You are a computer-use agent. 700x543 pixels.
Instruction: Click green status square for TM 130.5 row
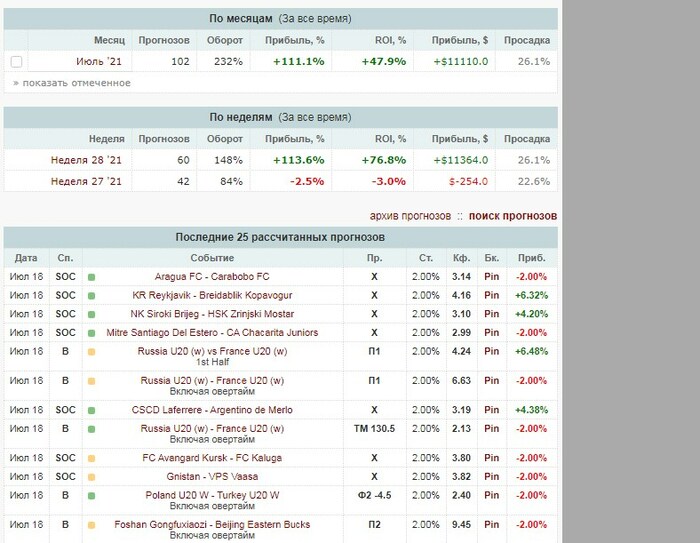(92, 429)
